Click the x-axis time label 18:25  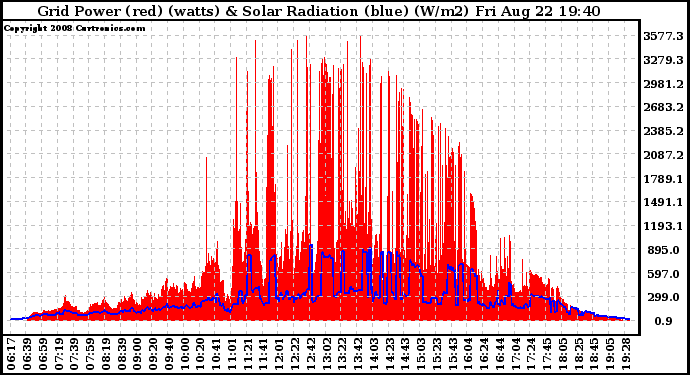coord(579,354)
